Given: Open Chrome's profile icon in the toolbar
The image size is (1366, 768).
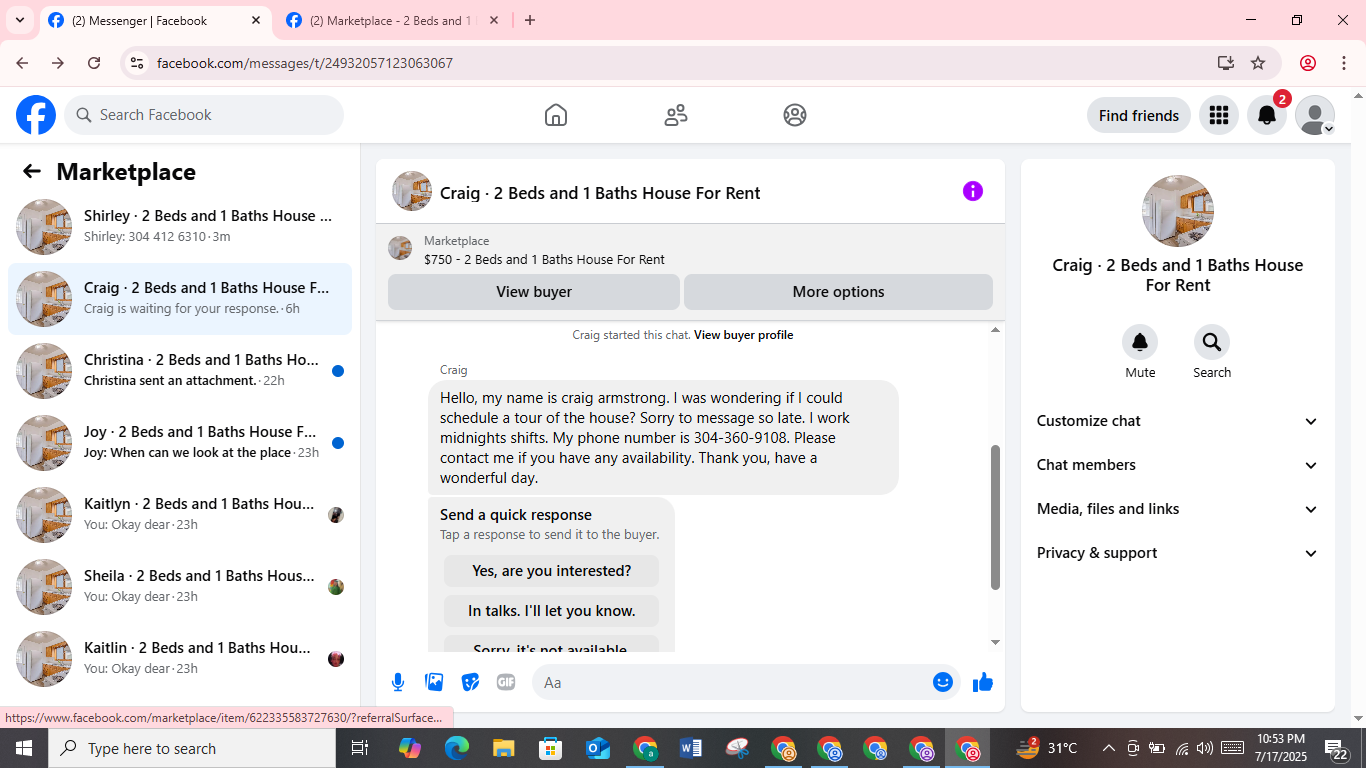Looking at the screenshot, I should (x=1308, y=63).
